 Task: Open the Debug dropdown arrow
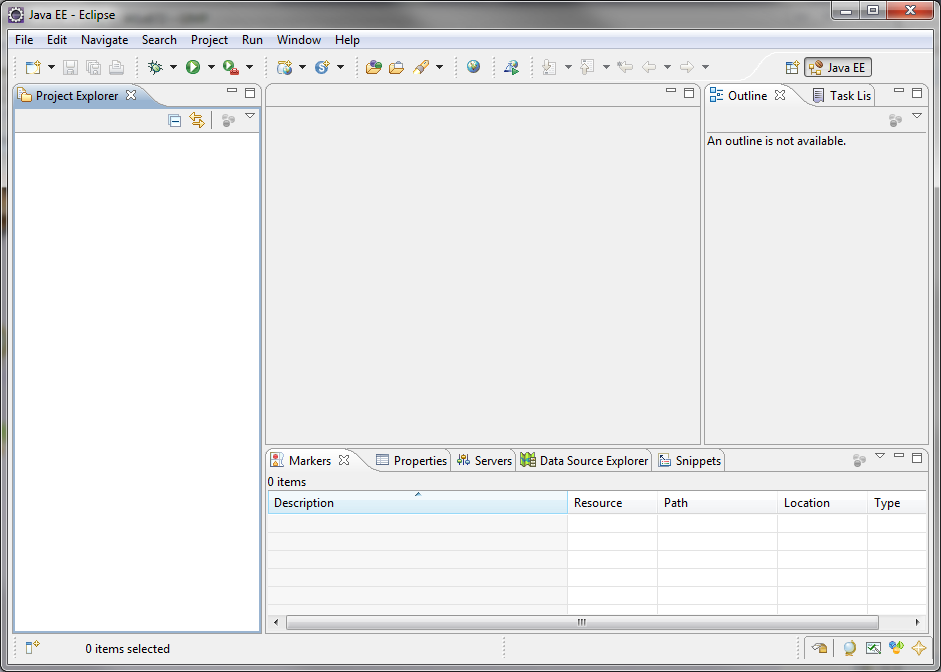[173, 67]
